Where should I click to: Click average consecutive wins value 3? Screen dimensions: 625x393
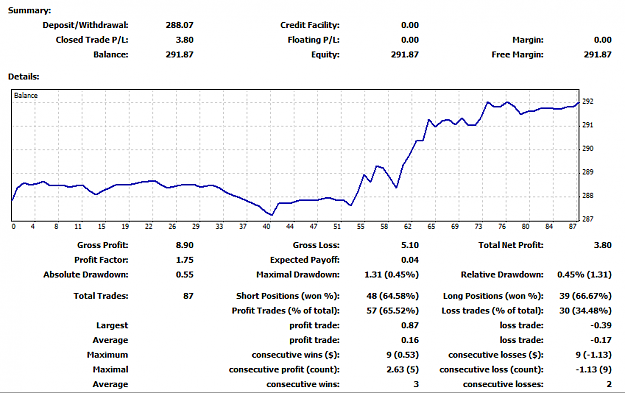416,385
